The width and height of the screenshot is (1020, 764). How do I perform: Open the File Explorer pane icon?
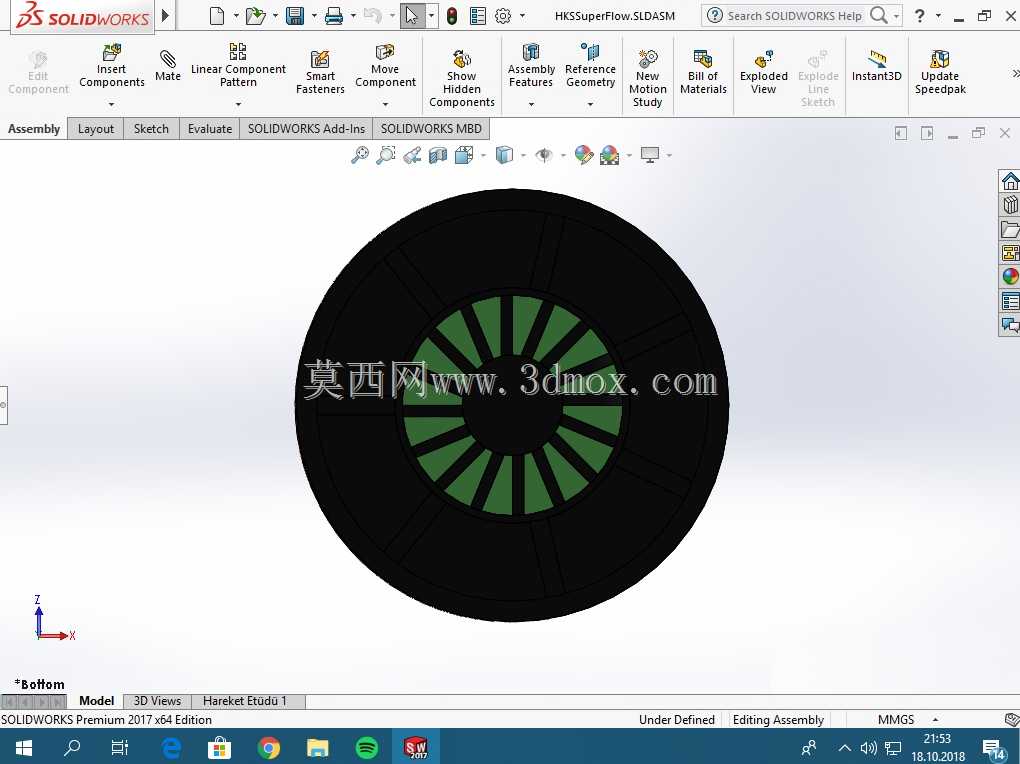click(1010, 228)
